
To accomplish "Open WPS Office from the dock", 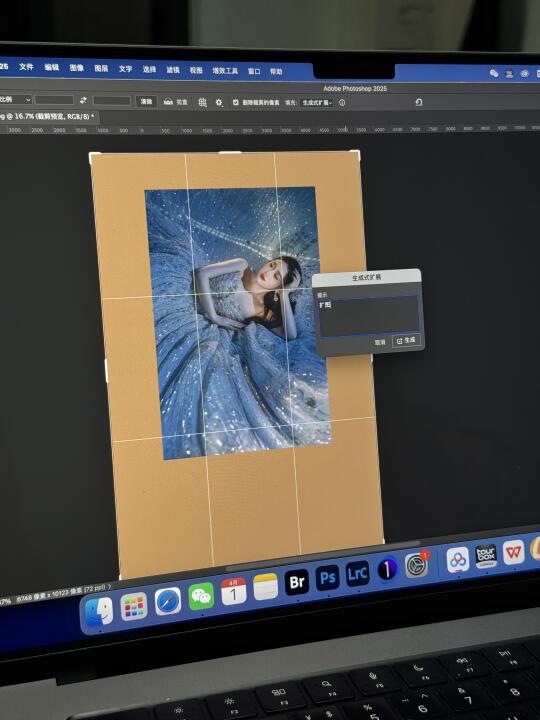I will 513,551.
